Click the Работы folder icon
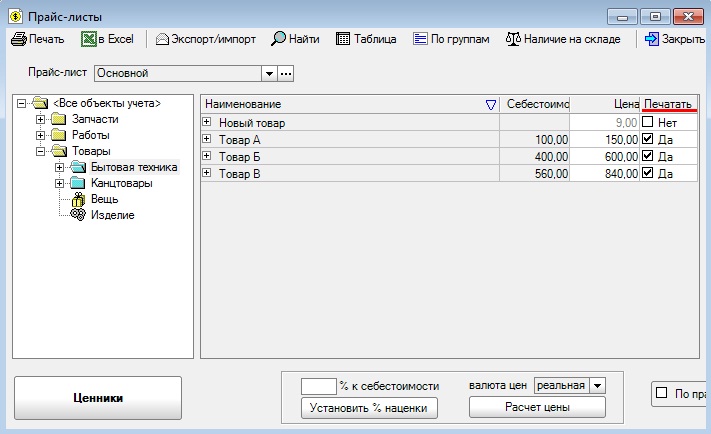The width and height of the screenshot is (711, 434). pos(58,135)
